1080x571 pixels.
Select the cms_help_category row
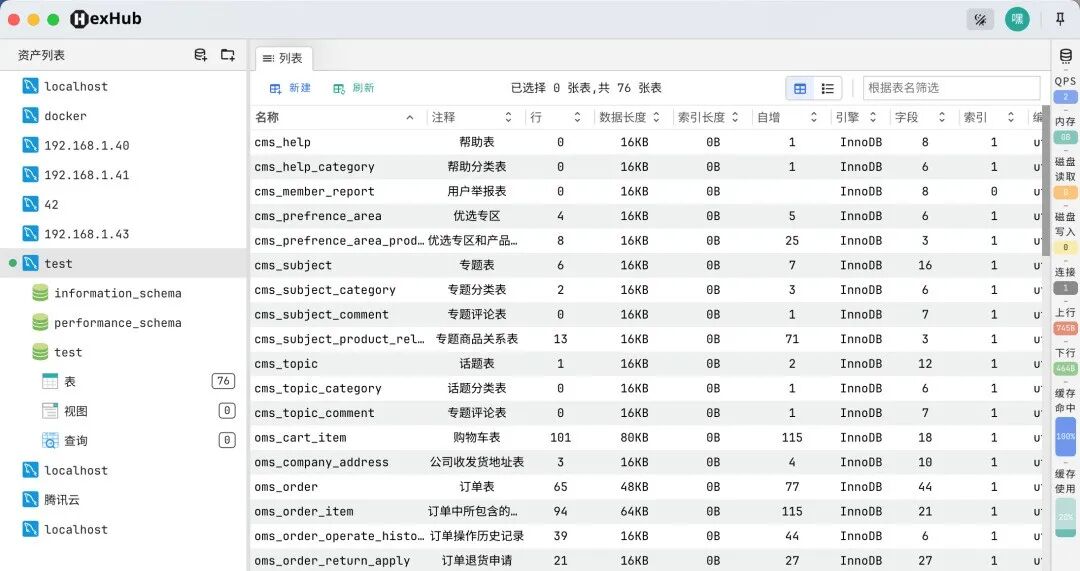point(645,167)
